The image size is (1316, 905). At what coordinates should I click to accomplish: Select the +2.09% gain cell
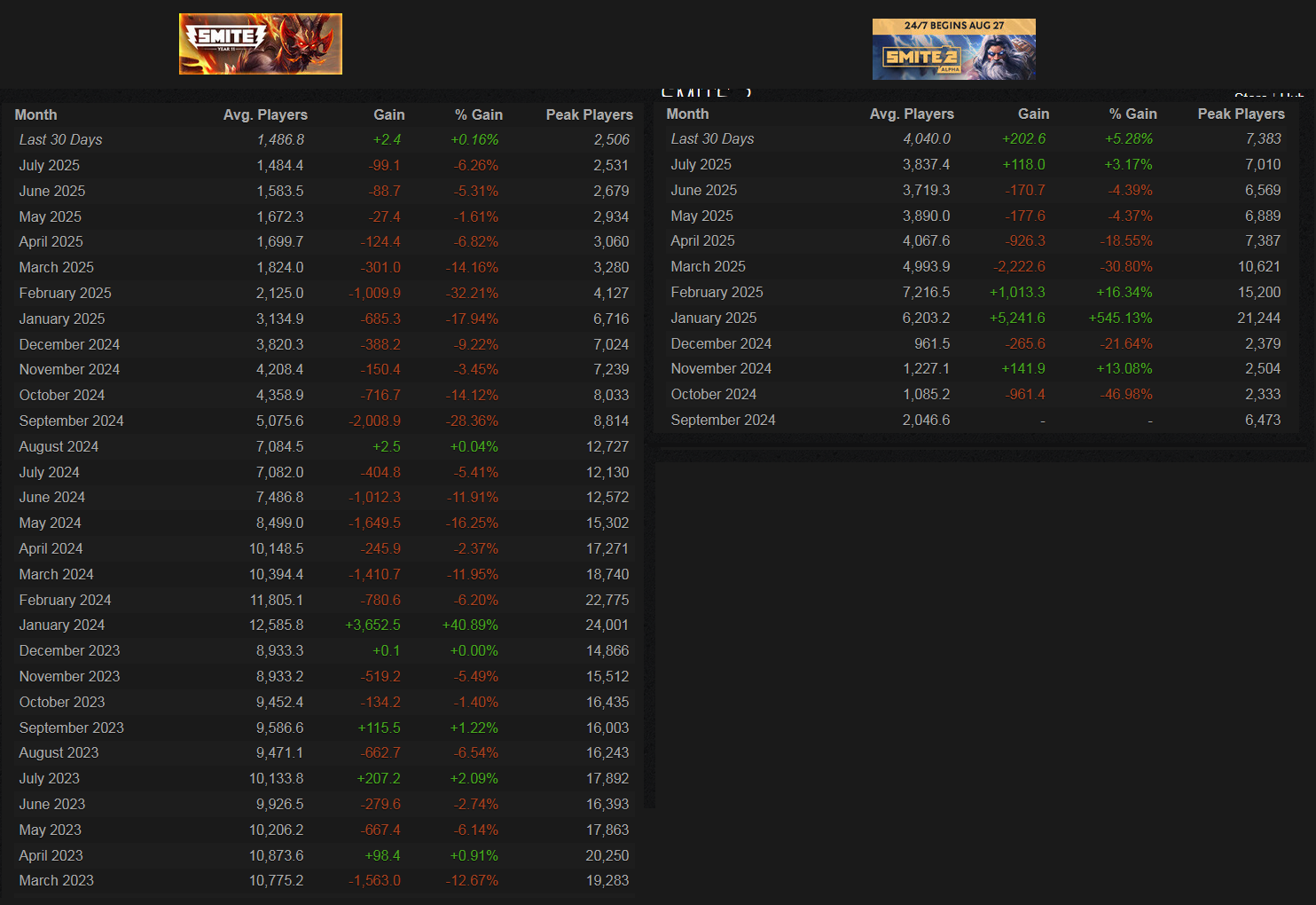coord(474,778)
